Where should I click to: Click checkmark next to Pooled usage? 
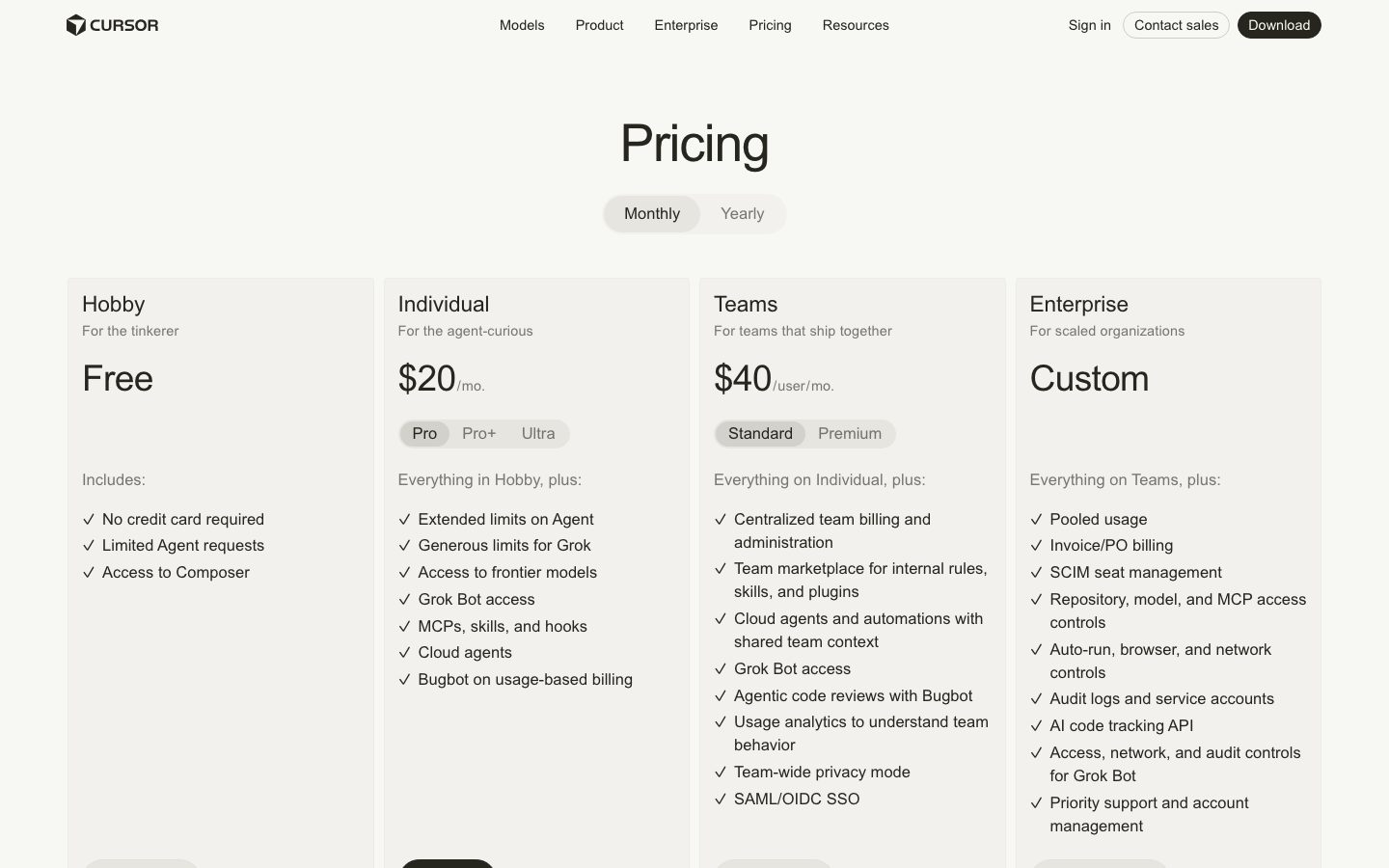point(1036,519)
